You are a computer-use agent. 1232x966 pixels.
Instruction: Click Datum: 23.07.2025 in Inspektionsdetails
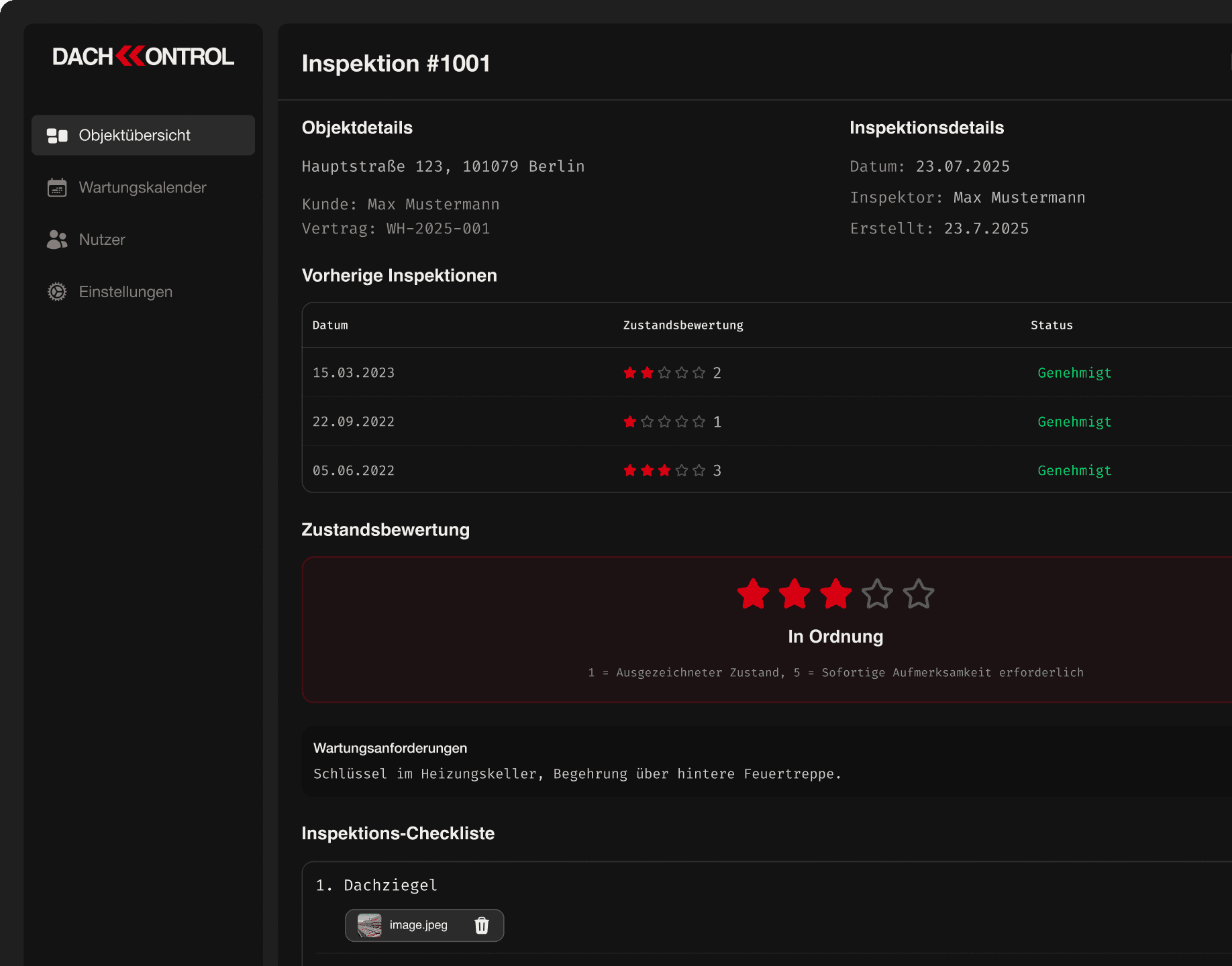point(929,166)
